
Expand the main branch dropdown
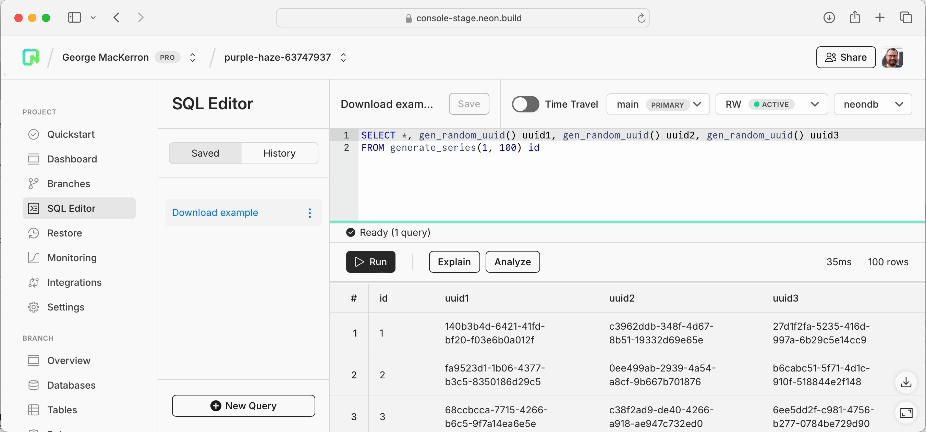(657, 104)
